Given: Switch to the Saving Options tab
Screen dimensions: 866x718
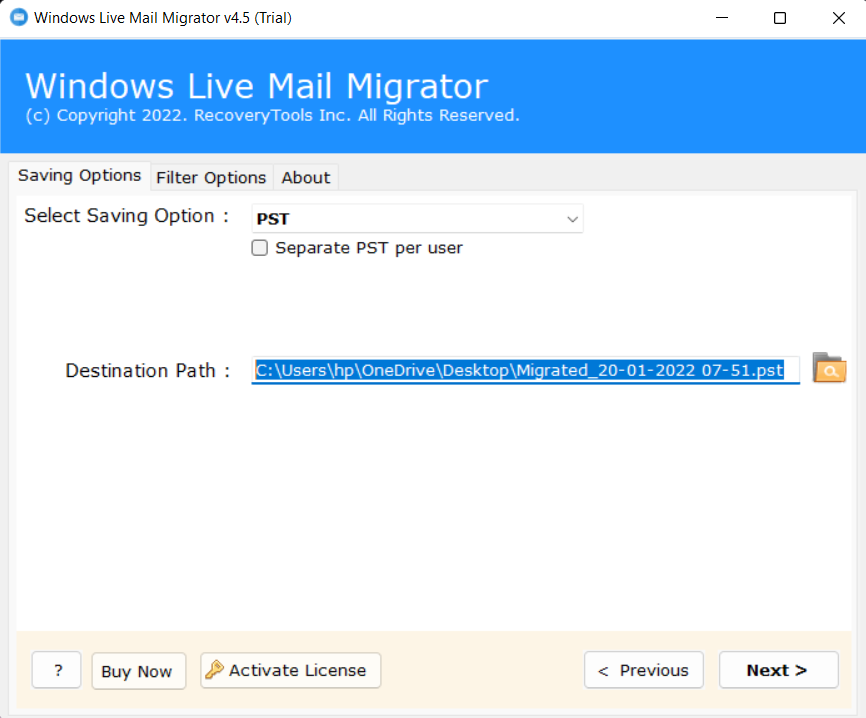Looking at the screenshot, I should [x=80, y=176].
